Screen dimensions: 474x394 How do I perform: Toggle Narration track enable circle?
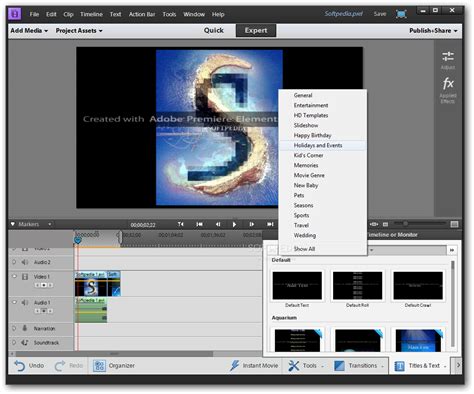14,328
